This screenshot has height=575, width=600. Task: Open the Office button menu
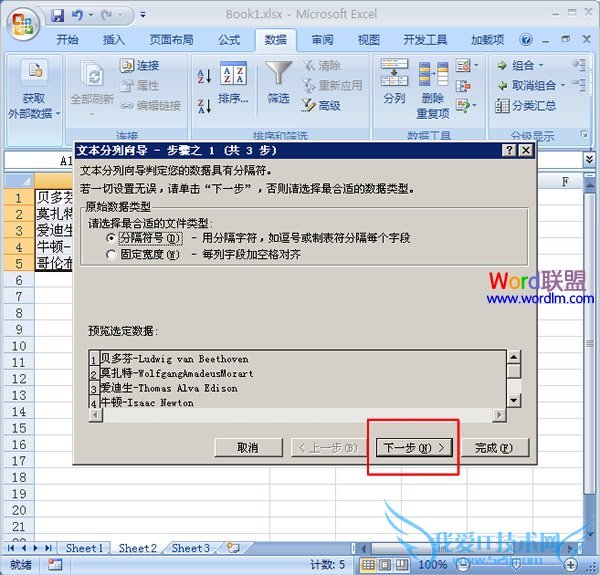22,22
